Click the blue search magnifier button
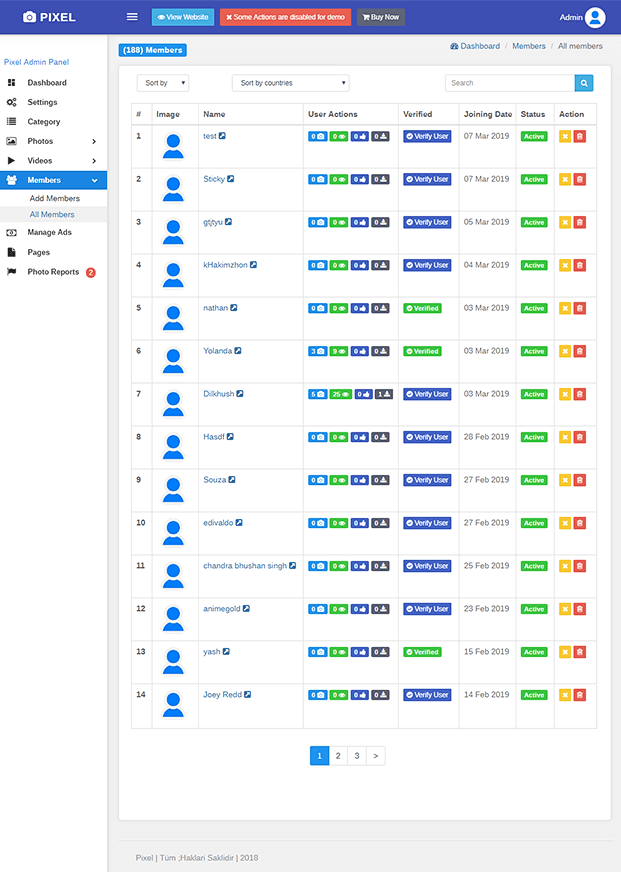Screen dimensions: 621x872 tap(583, 83)
